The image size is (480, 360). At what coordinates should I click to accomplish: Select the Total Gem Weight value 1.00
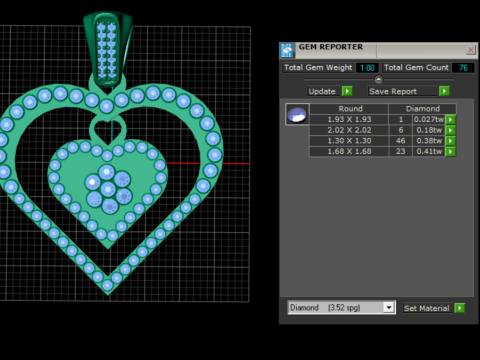[367, 68]
